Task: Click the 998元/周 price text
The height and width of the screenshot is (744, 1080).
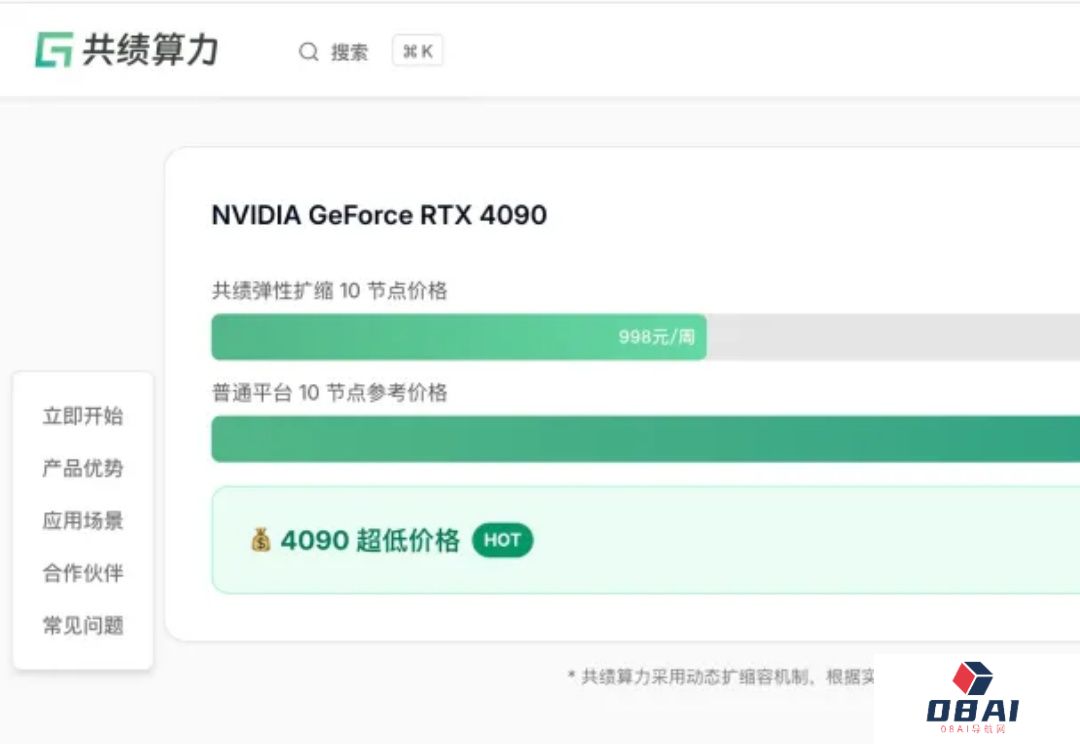Action: (x=656, y=337)
